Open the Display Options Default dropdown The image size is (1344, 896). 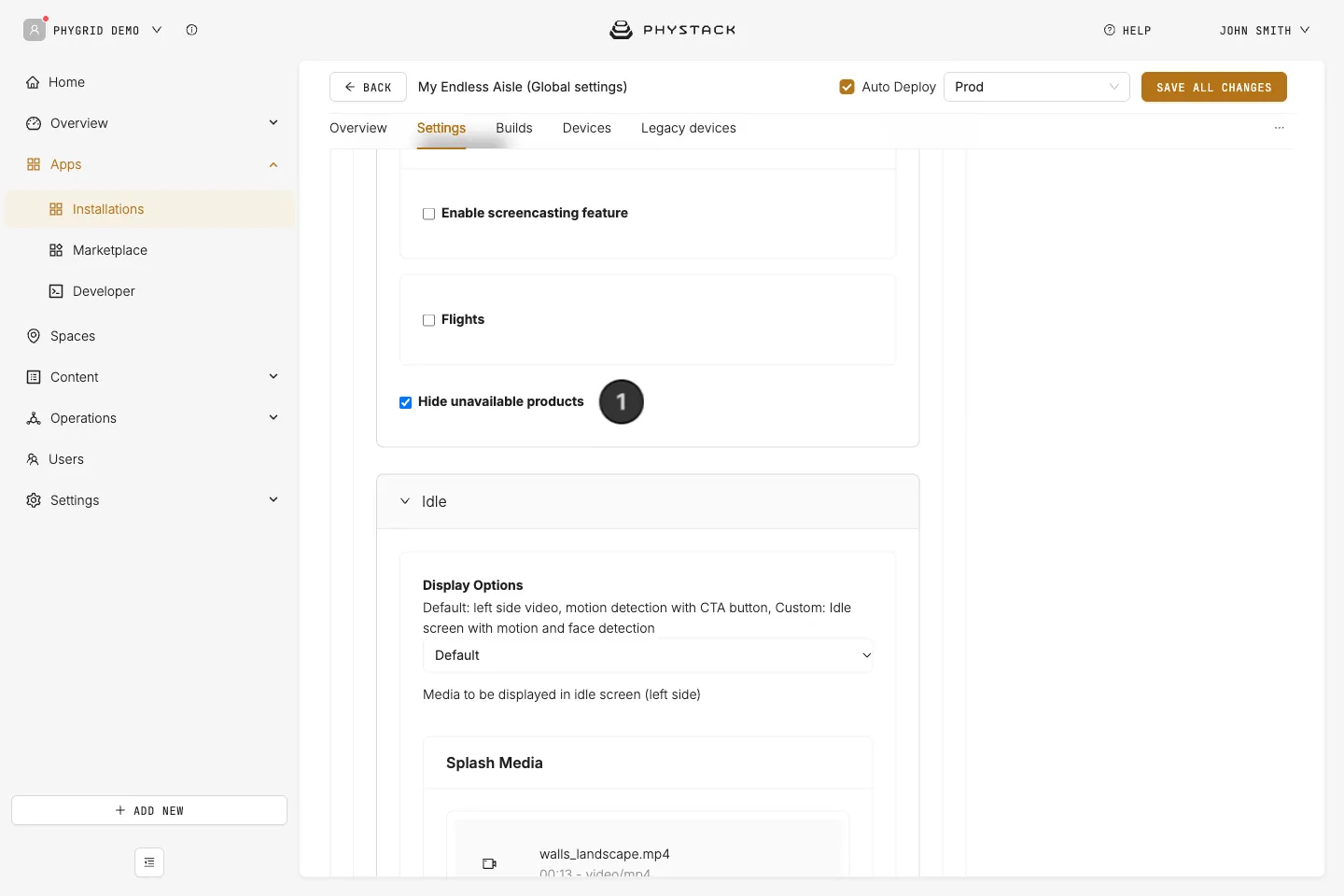pyautogui.click(x=648, y=655)
